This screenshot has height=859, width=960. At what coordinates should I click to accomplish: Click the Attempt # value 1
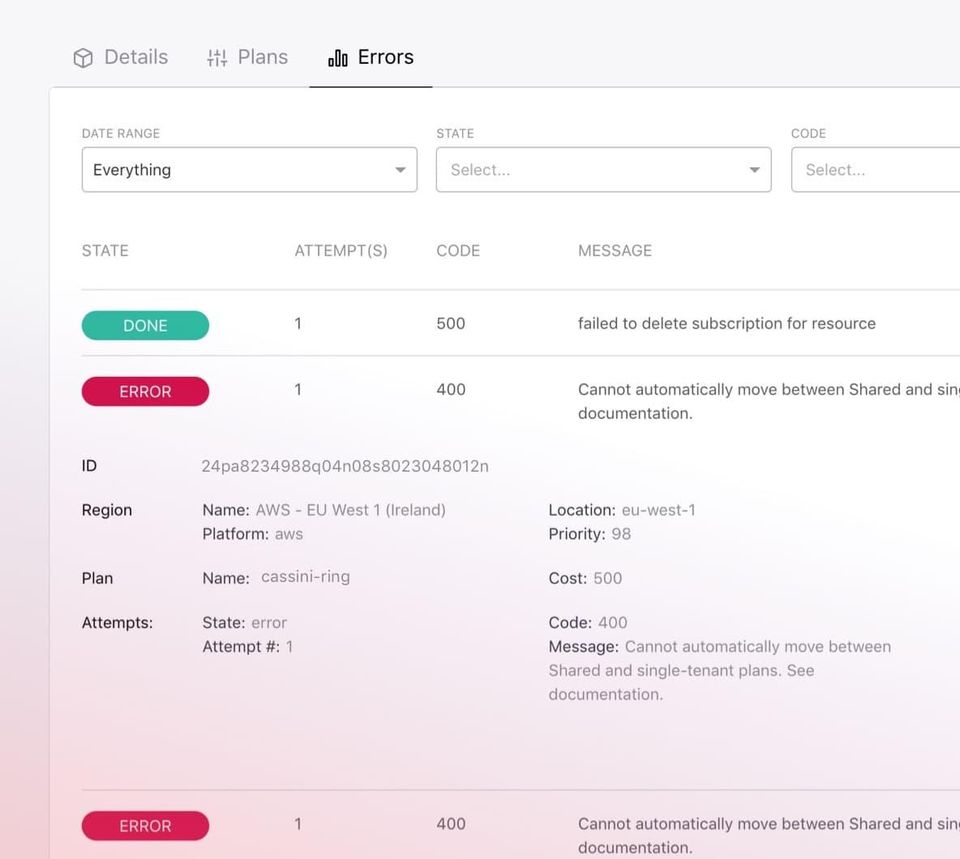click(290, 647)
